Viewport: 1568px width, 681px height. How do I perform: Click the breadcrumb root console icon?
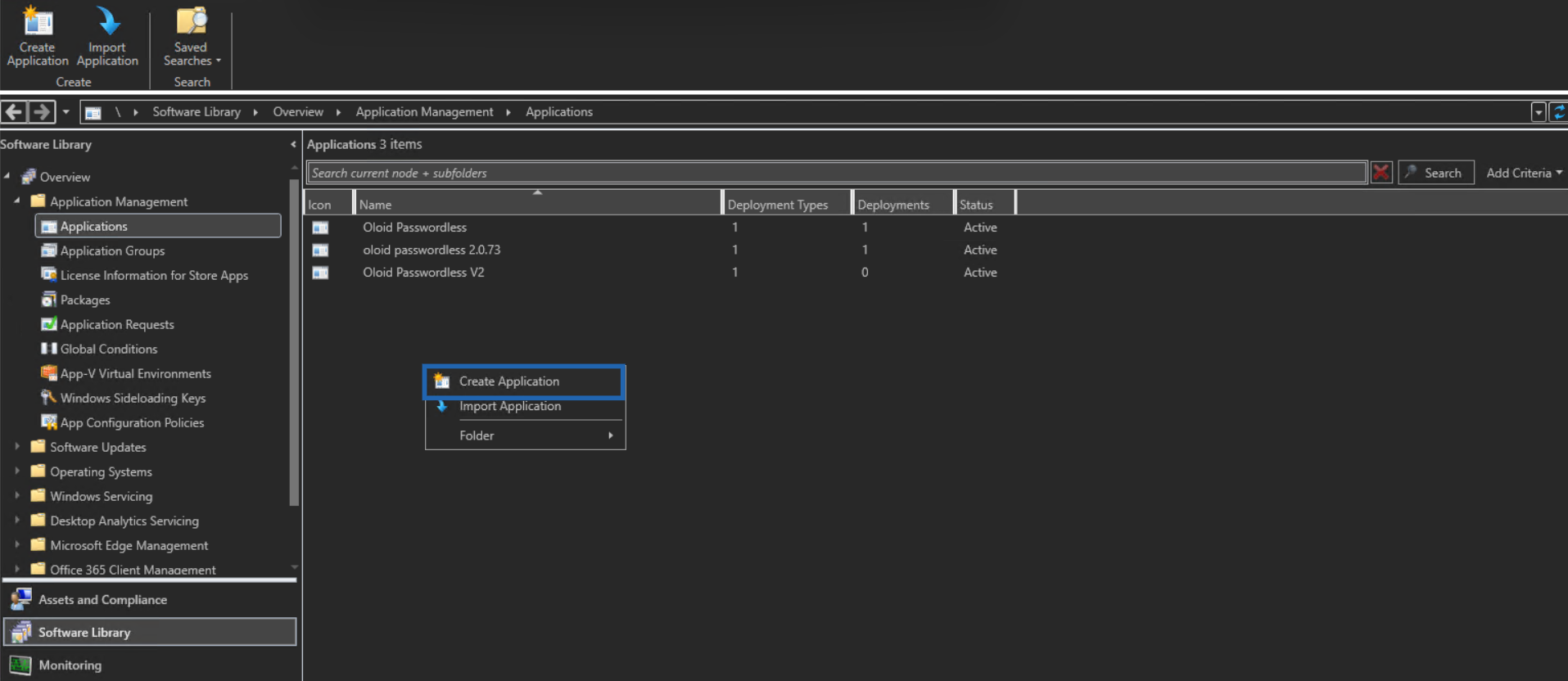(x=93, y=112)
